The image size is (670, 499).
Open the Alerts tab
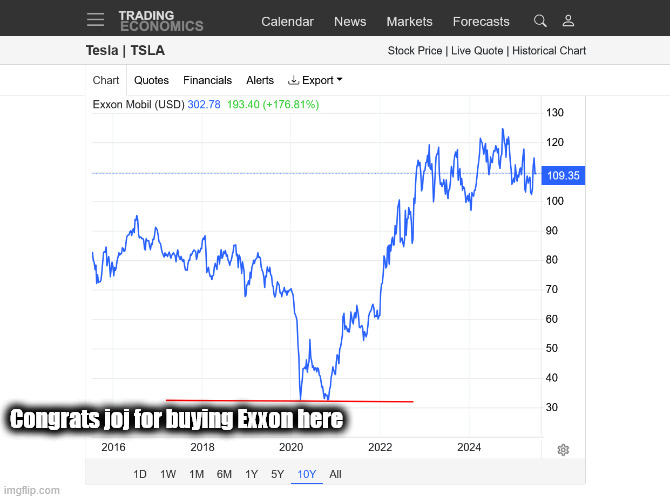260,80
